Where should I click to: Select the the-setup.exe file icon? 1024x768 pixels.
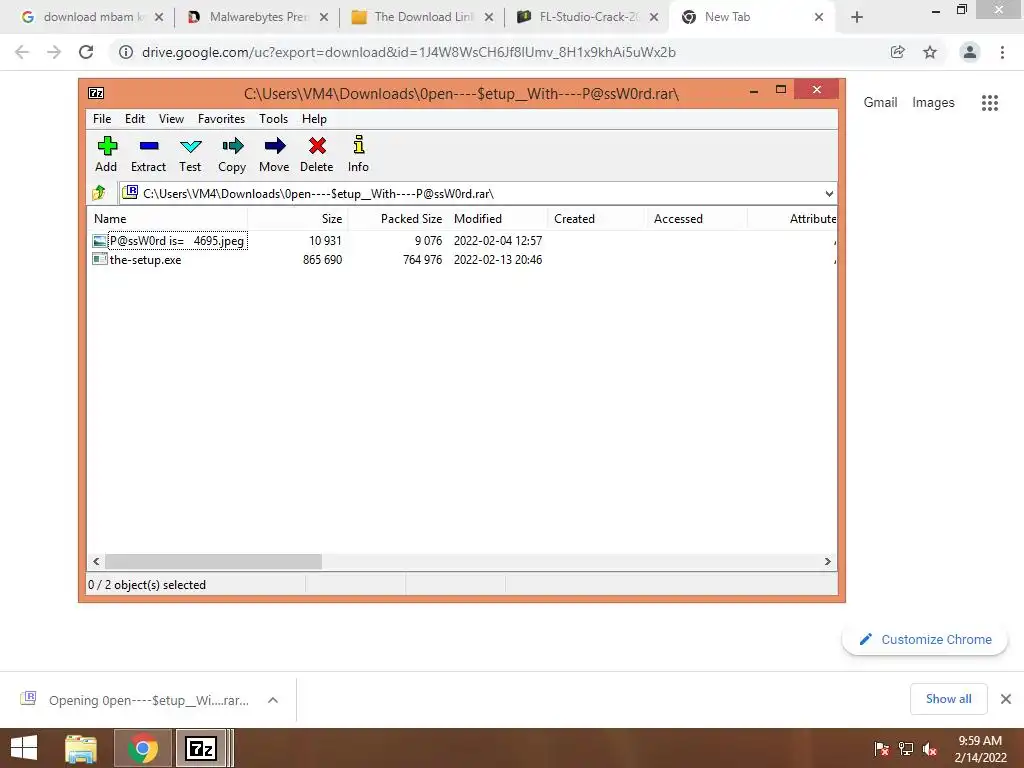99,259
